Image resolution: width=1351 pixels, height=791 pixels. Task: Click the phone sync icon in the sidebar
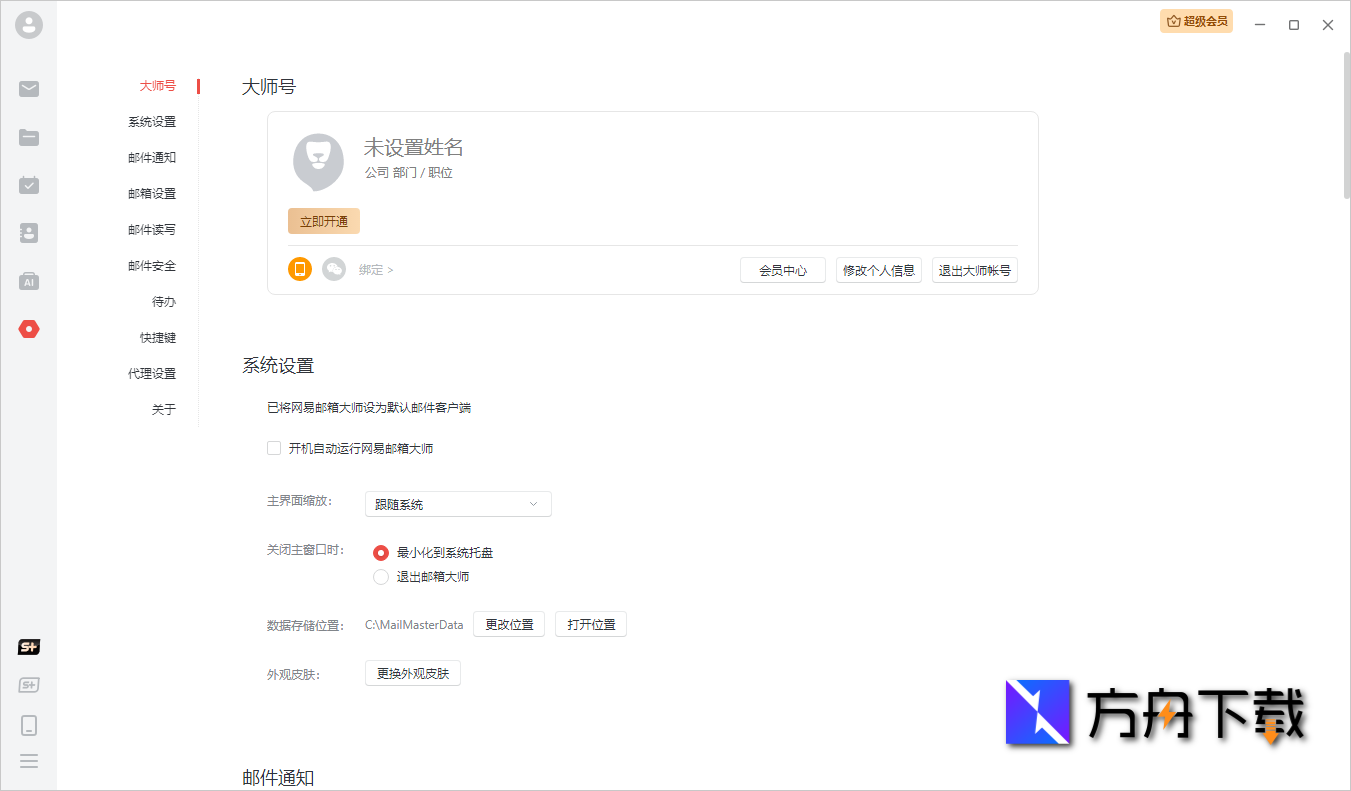29,724
